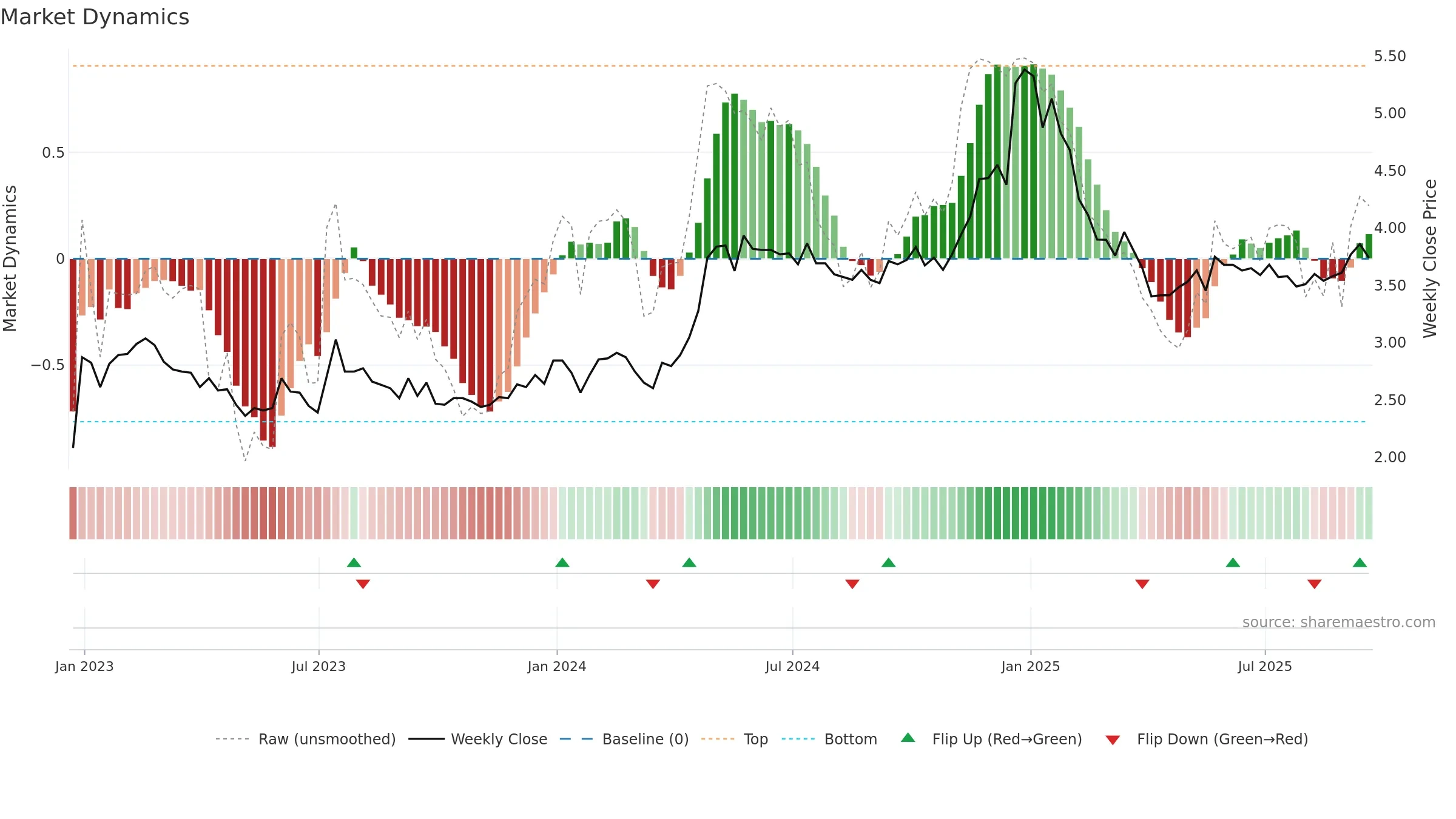Click the Jan 2024 axis label
The height and width of the screenshot is (819, 1456).
point(557,666)
